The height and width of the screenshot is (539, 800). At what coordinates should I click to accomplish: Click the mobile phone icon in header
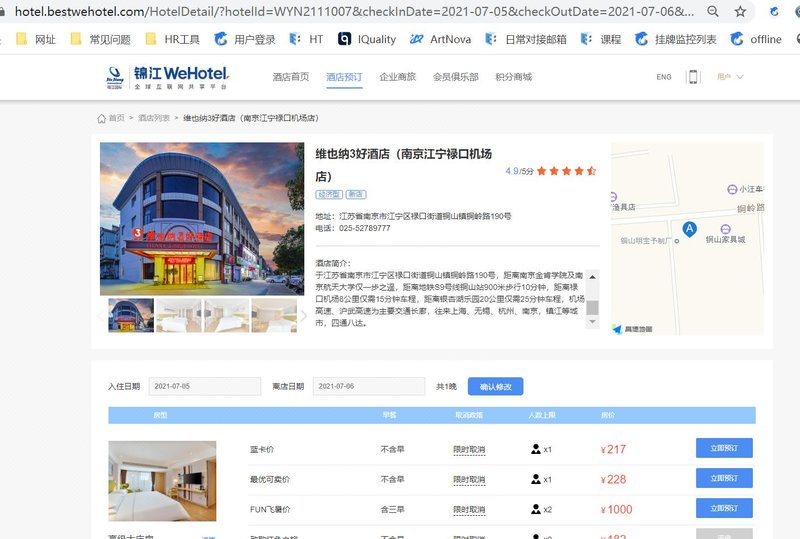[x=692, y=77]
